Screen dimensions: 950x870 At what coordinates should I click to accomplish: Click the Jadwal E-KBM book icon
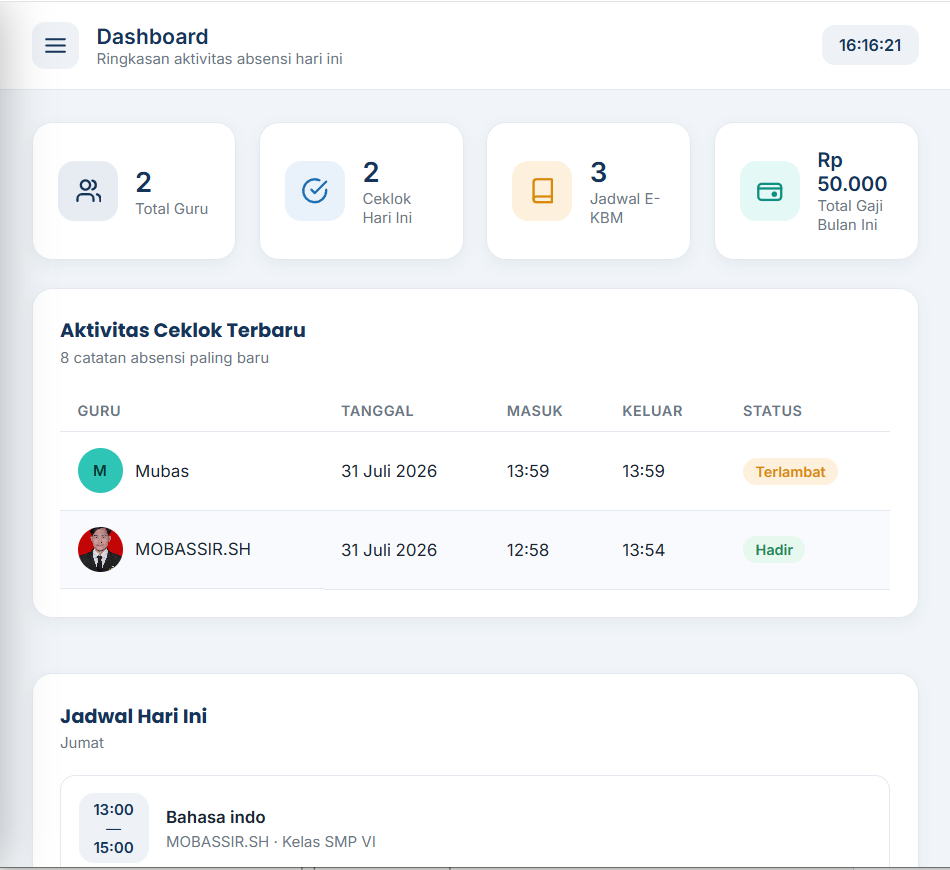pos(542,191)
